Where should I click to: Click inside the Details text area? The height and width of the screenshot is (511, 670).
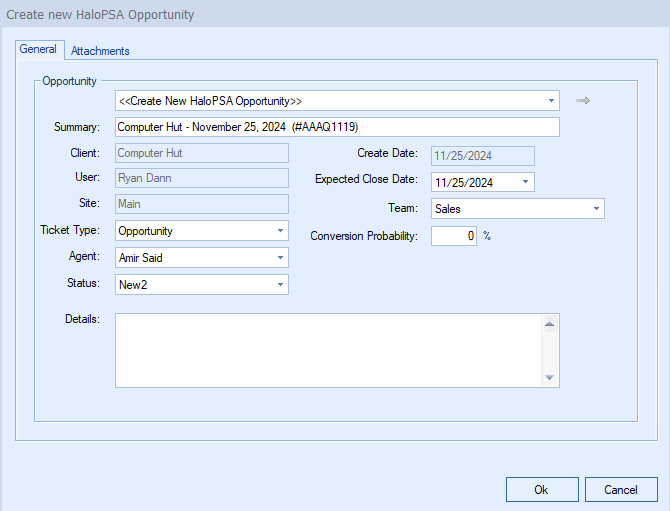coord(327,350)
